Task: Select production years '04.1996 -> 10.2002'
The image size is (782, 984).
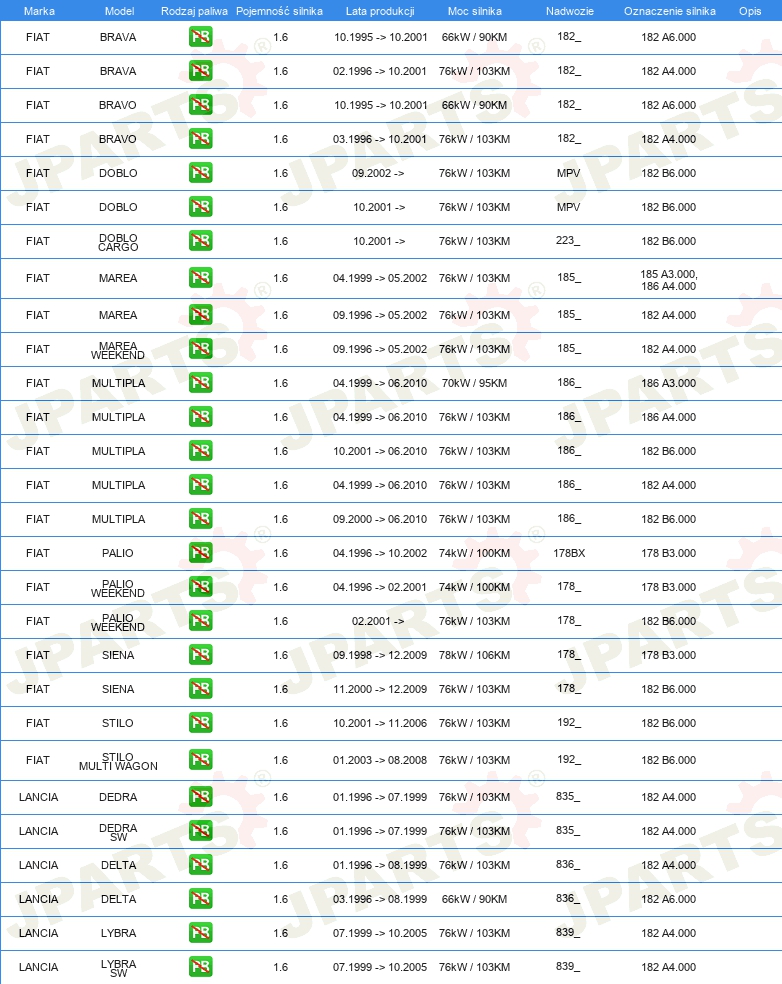Action: click(x=380, y=553)
